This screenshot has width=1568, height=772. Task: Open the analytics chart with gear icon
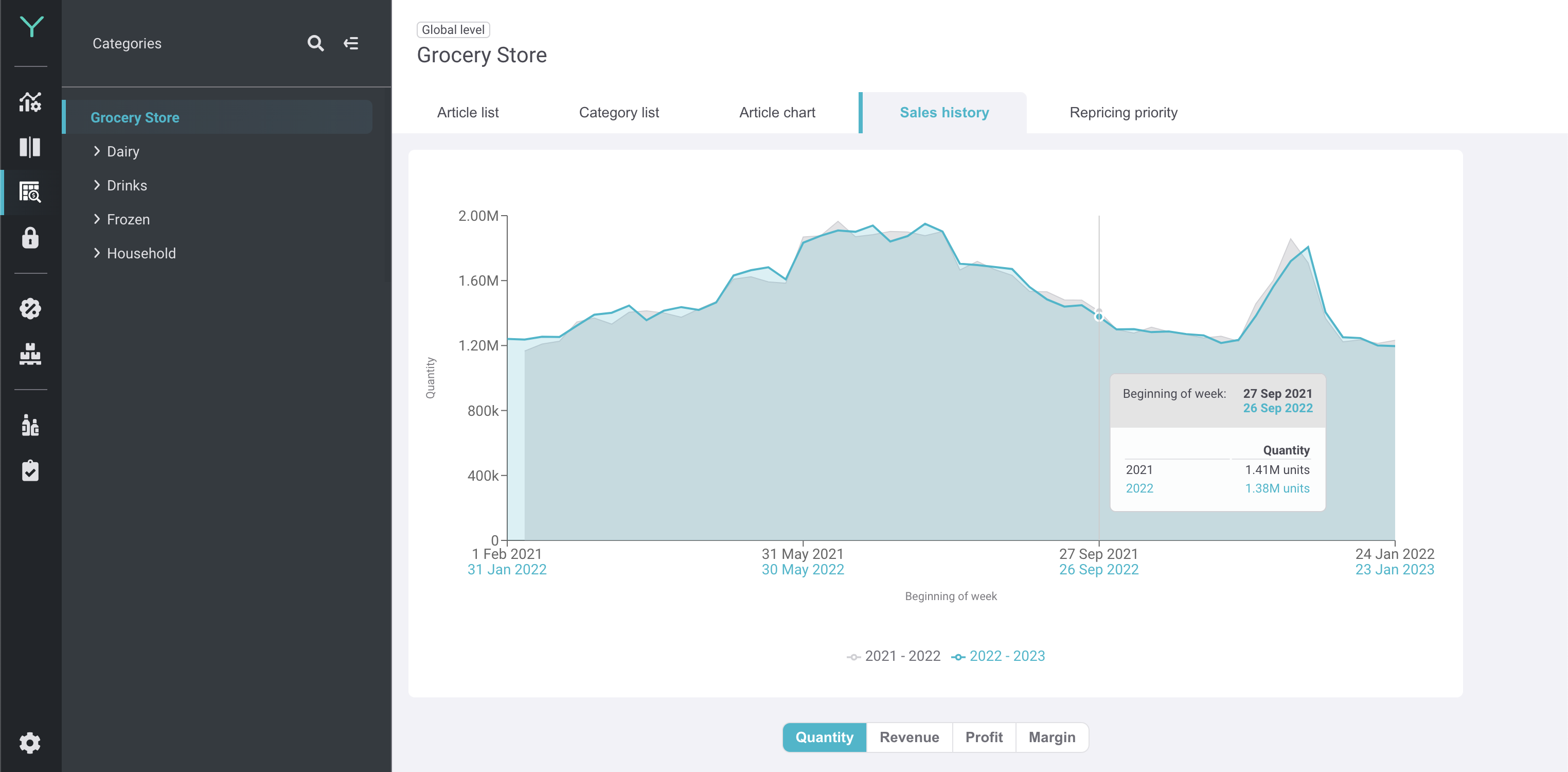pos(30,102)
